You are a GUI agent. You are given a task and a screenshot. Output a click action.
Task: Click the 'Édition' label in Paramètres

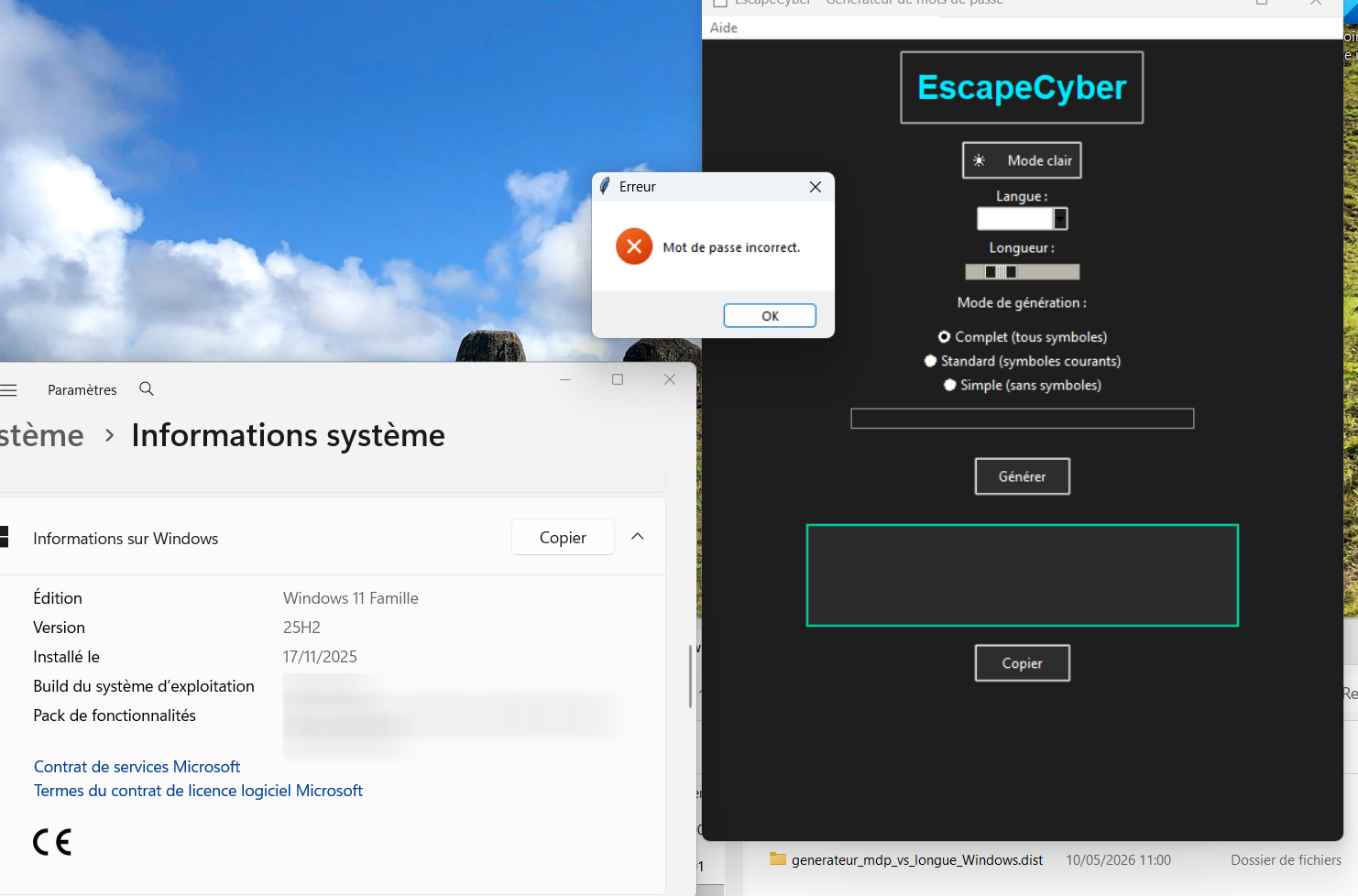click(58, 598)
